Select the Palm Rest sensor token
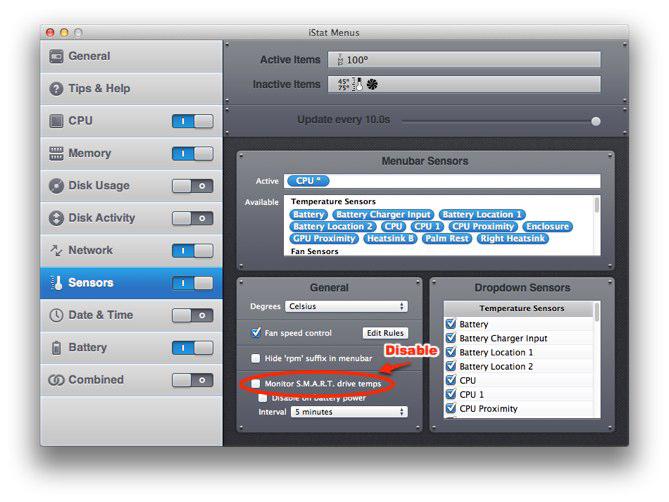This screenshot has width=669, height=502. [447, 238]
